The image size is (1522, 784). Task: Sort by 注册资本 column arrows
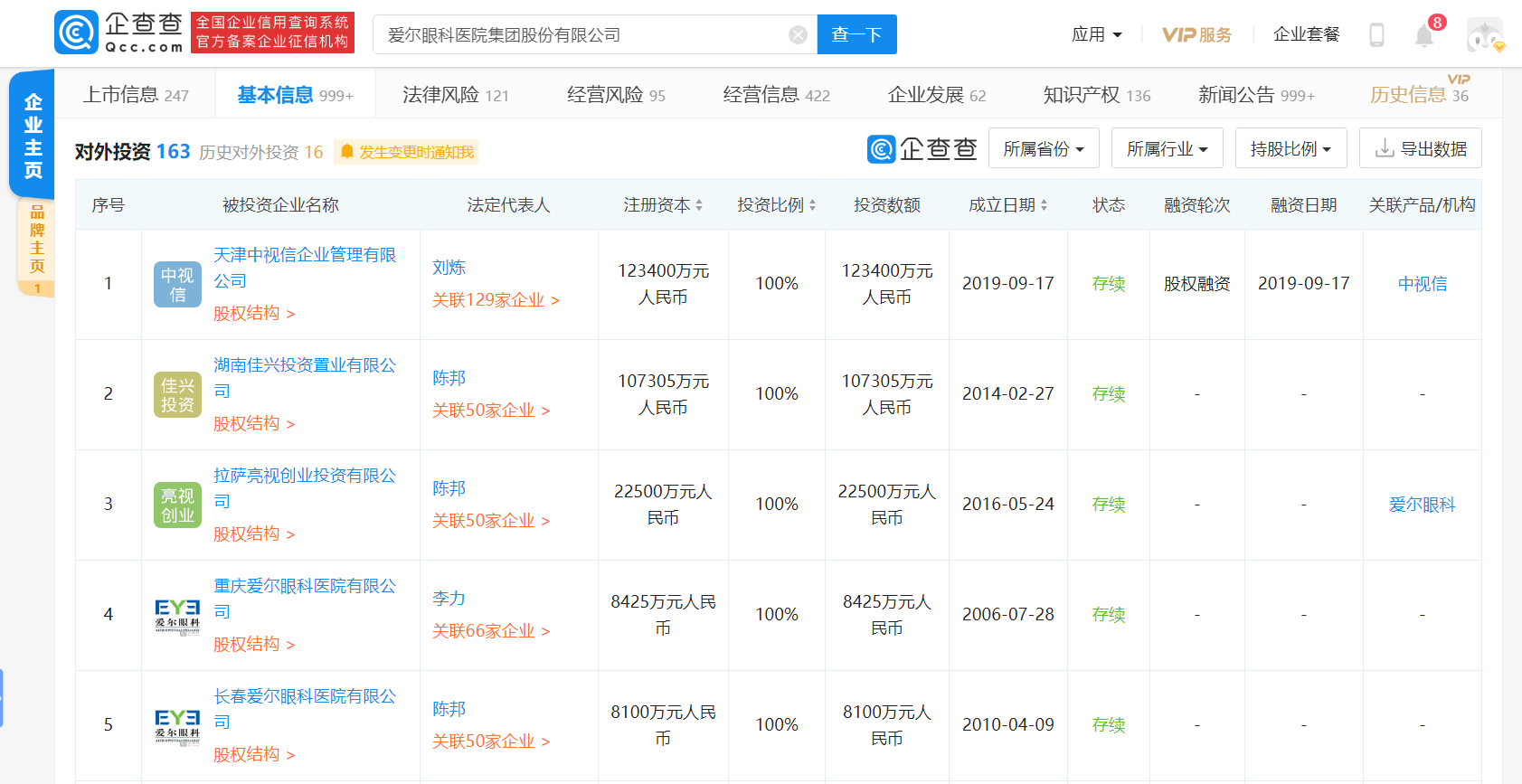pos(699,205)
